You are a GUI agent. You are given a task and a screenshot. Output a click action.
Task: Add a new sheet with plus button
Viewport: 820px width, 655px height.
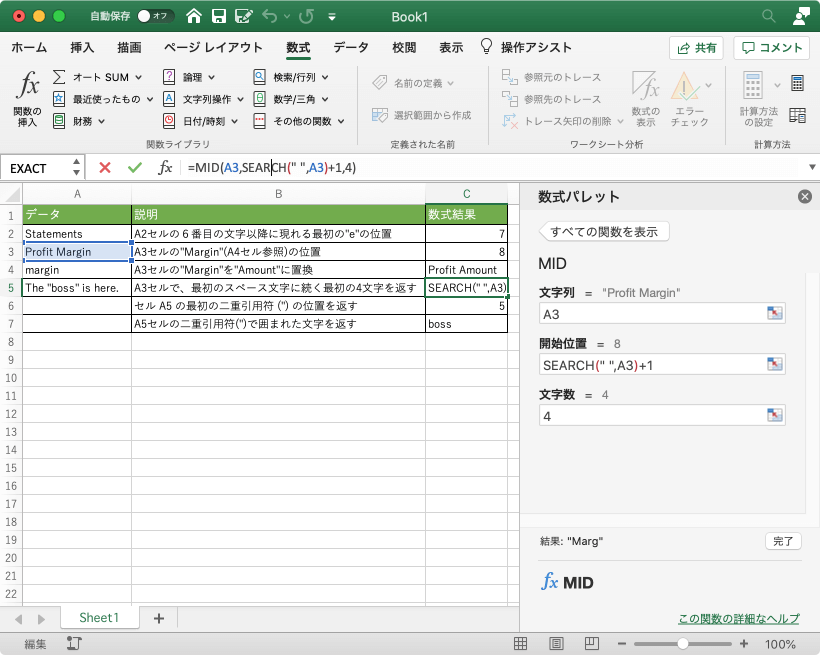click(x=159, y=618)
